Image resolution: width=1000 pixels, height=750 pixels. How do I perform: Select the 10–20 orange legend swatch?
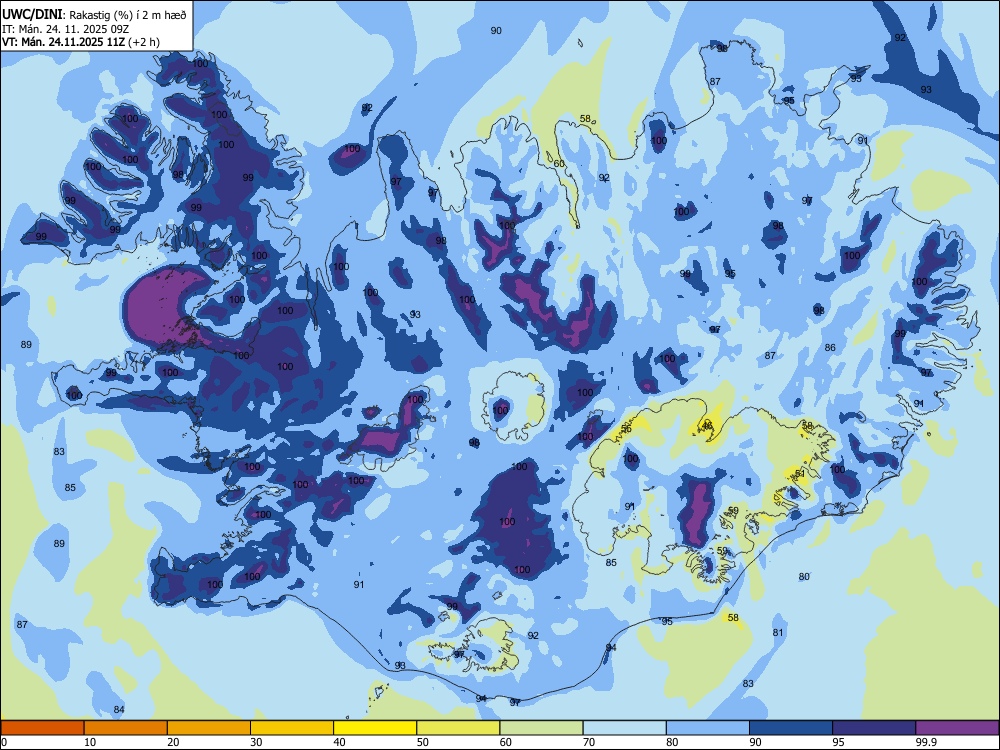point(126,728)
